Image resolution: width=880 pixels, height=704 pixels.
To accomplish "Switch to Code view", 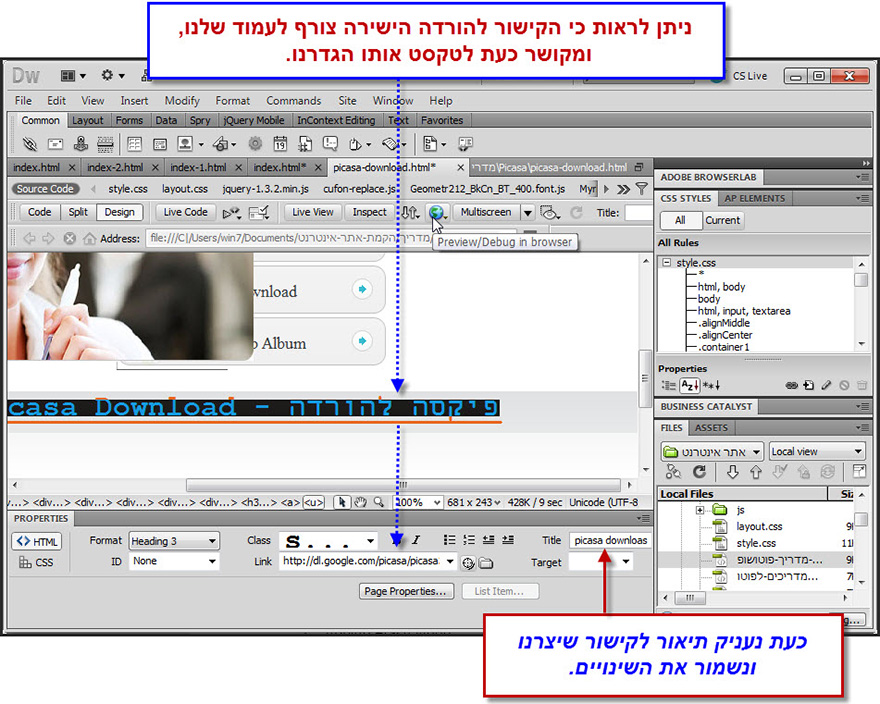I will click(39, 212).
